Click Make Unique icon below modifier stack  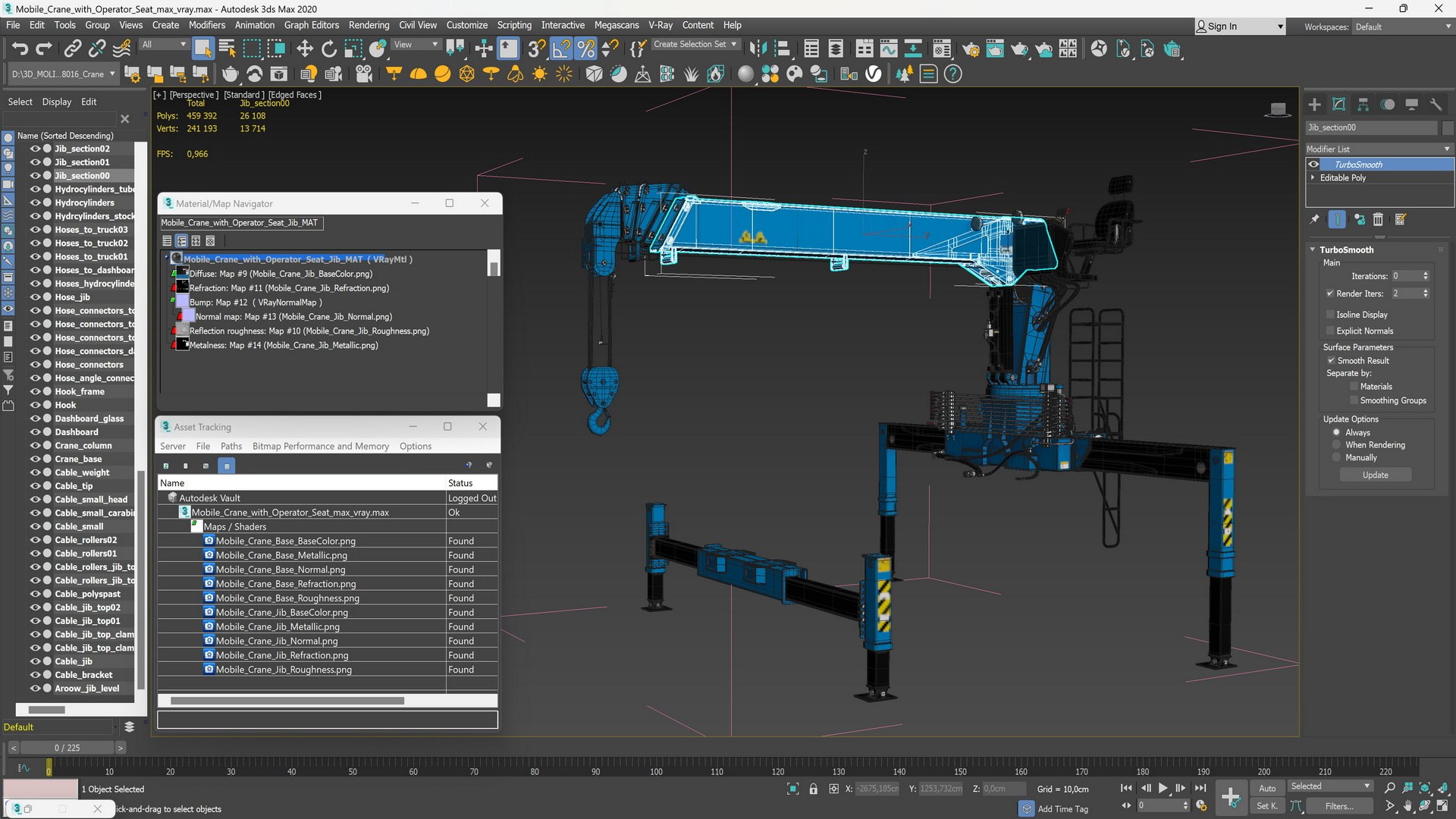click(1359, 219)
